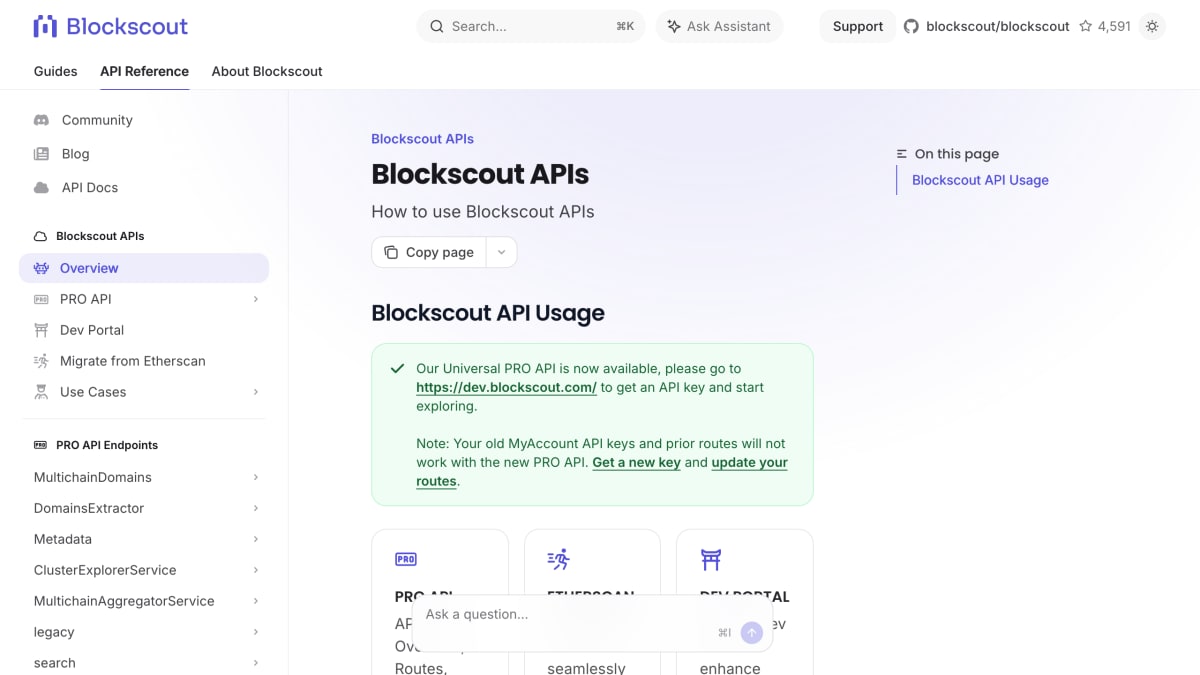
Task: Open the Support link
Action: 858,26
